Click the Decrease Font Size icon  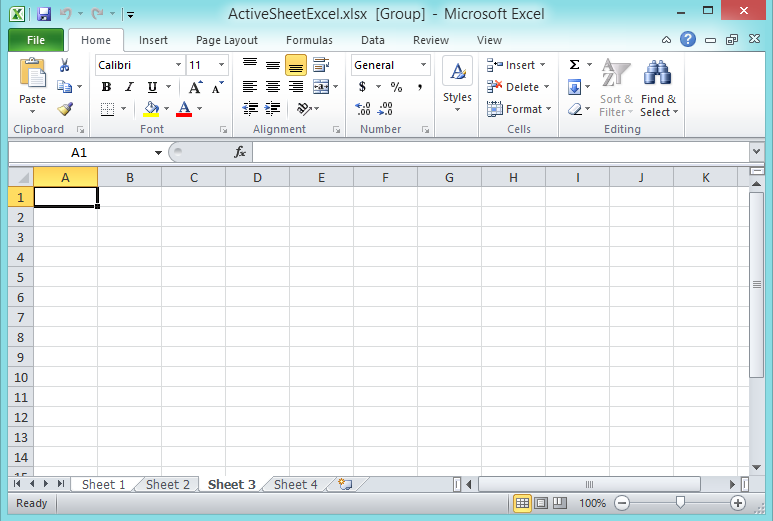[x=217, y=87]
